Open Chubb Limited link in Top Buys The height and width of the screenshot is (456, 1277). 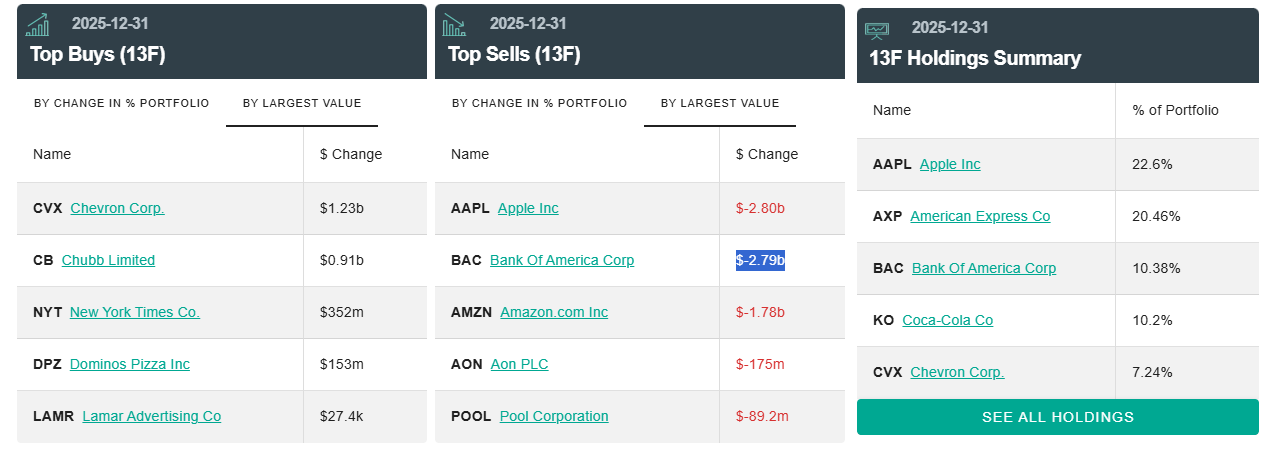108,260
